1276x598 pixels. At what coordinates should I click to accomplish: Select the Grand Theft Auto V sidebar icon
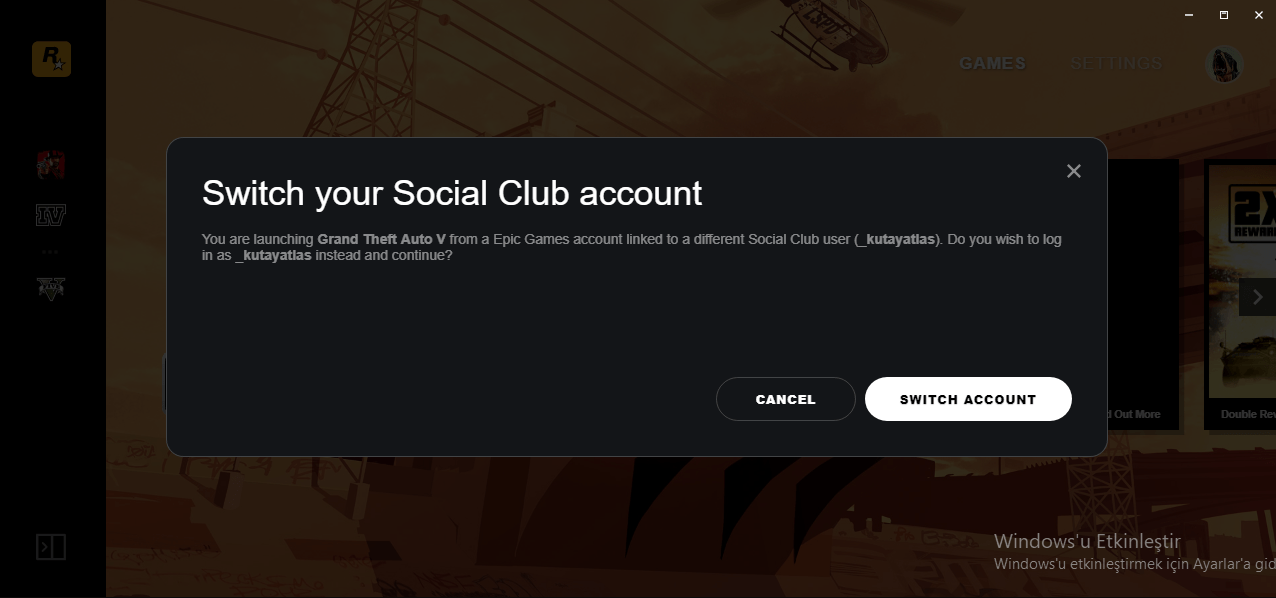[x=51, y=288]
